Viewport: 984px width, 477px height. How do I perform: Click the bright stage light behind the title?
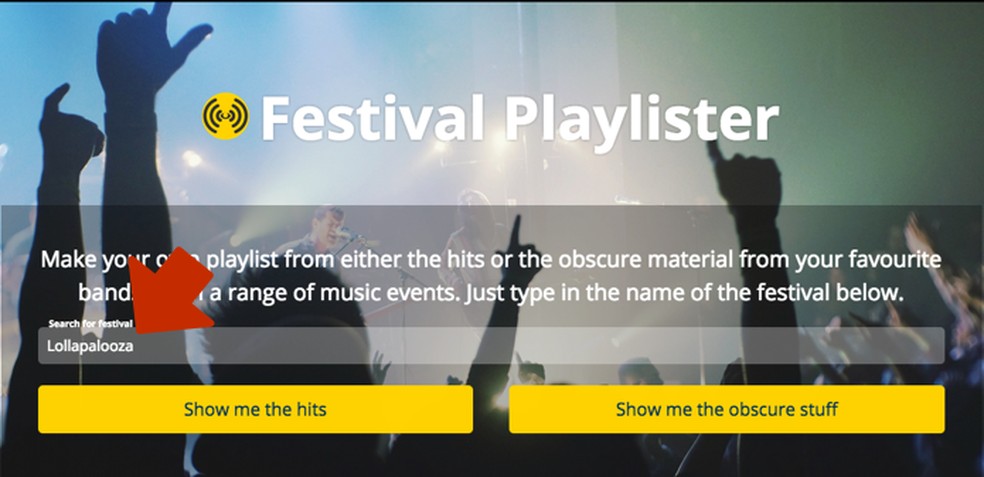[x=190, y=159]
